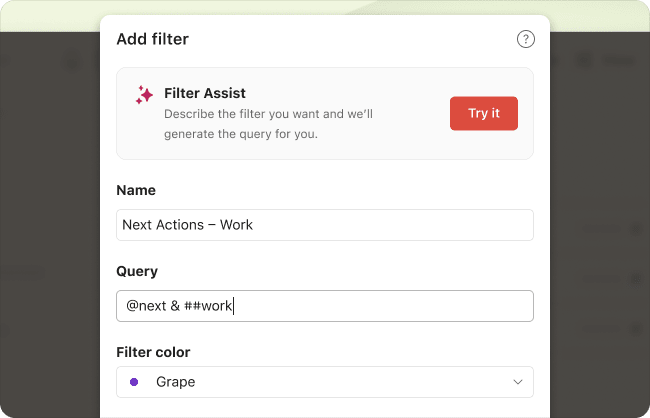Click the "Next Actions – Work" name text

tap(187, 225)
